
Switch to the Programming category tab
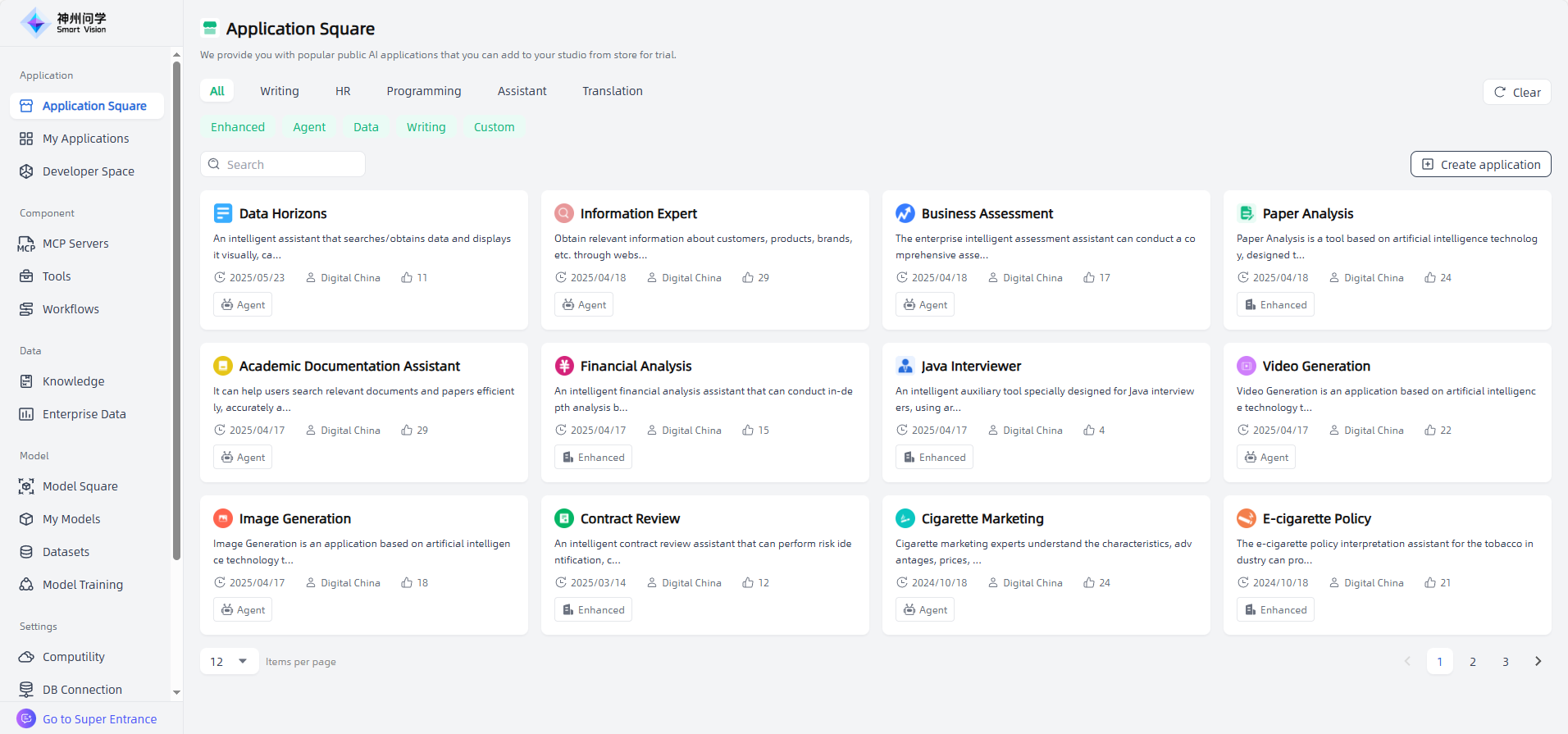[x=423, y=91]
